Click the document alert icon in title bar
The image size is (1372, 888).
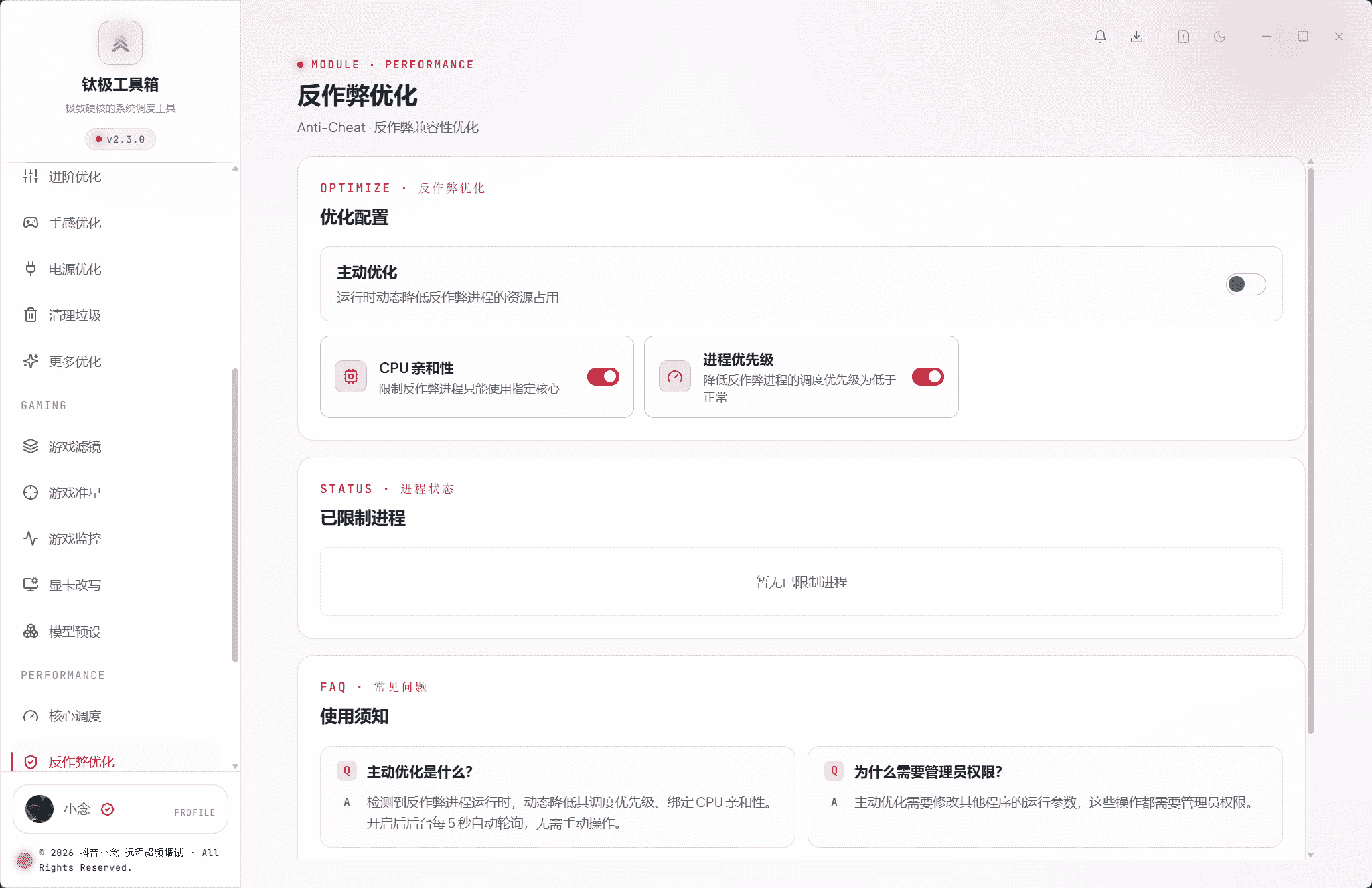pos(1183,37)
